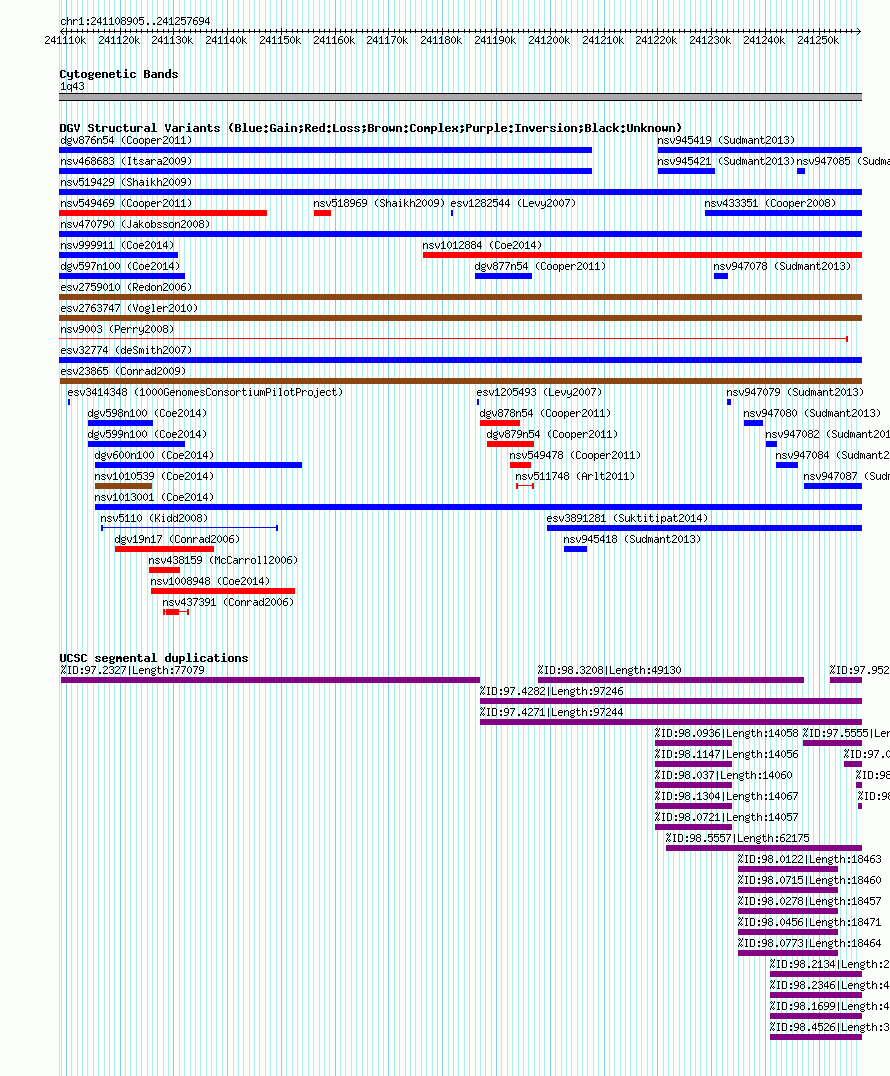
Task: Select nsv5110 (Kidd2008) label
Action: click(154, 518)
